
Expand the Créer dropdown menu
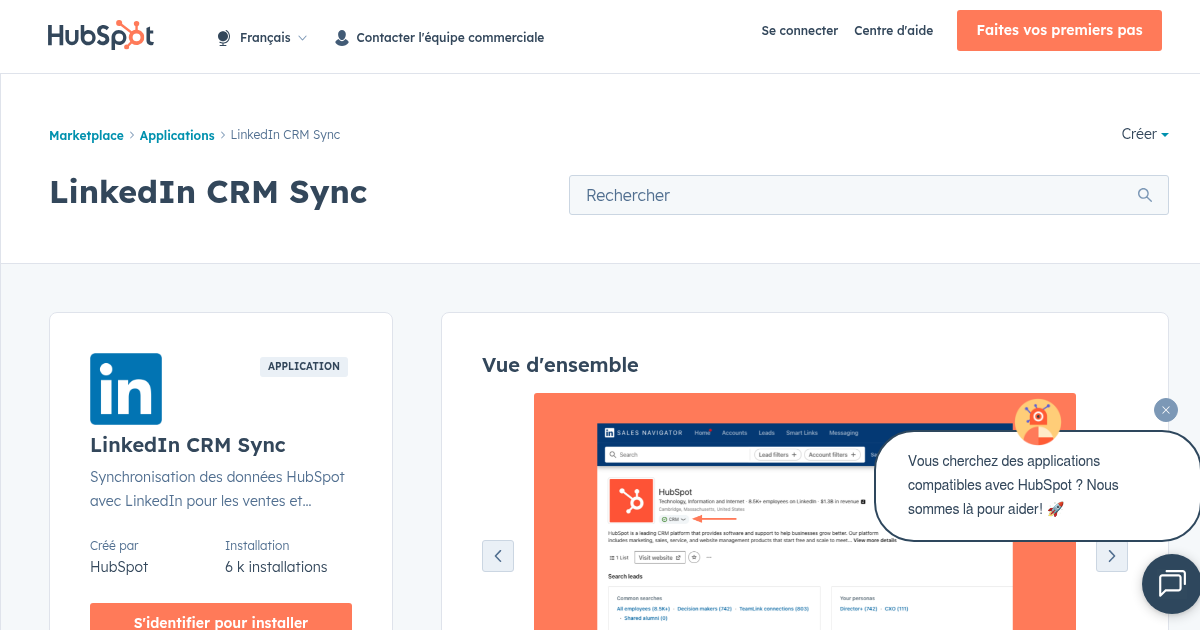point(1144,133)
